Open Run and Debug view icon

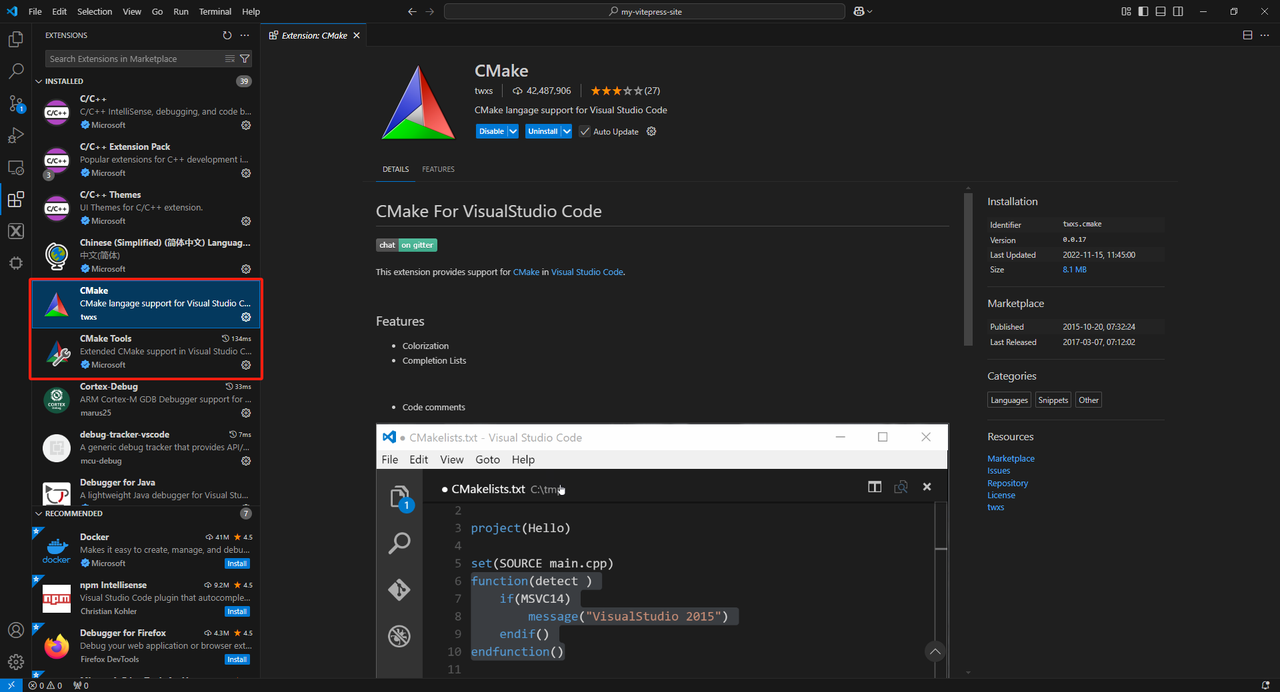[16, 136]
